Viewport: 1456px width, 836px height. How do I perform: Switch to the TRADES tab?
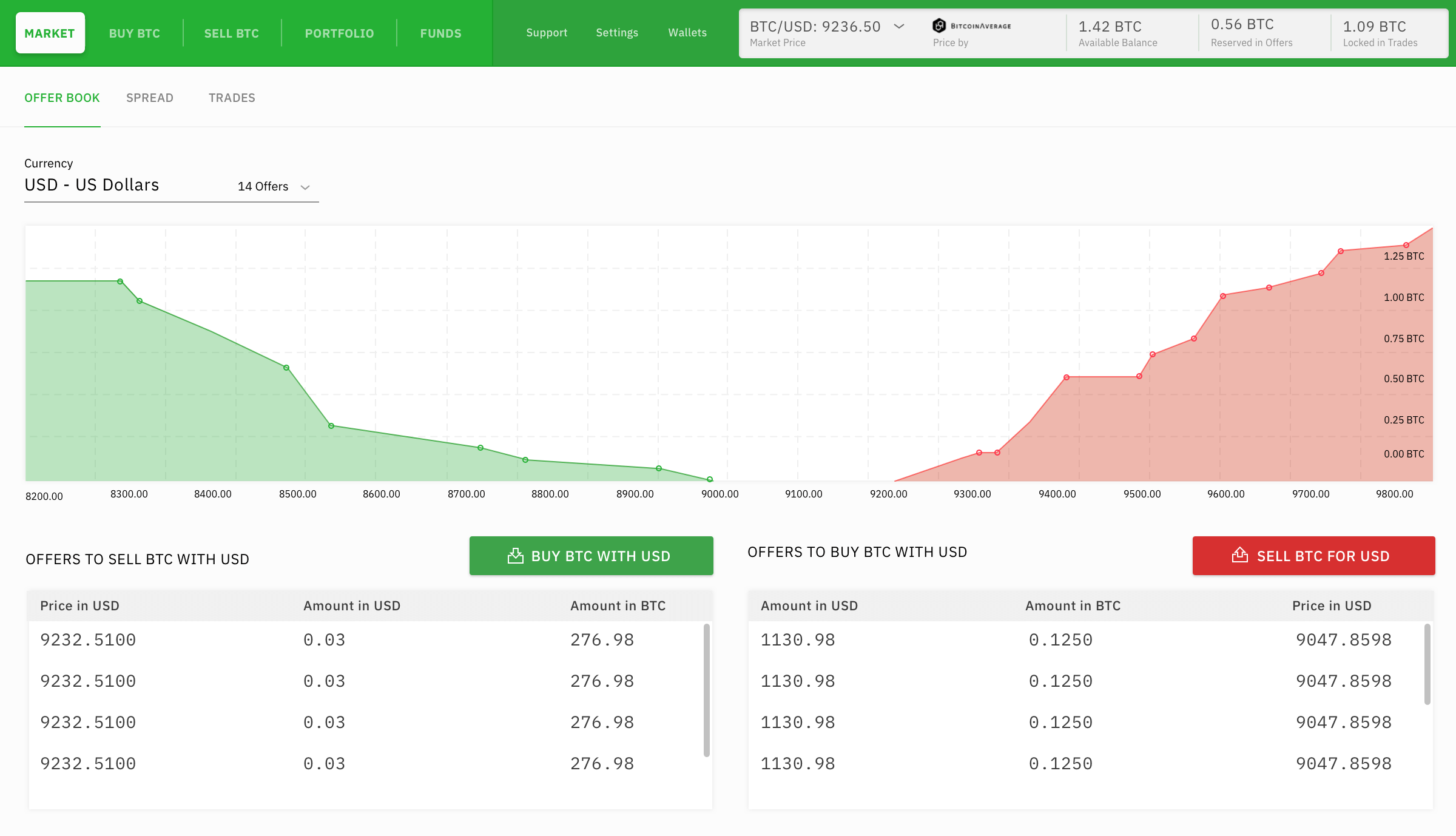tap(232, 98)
